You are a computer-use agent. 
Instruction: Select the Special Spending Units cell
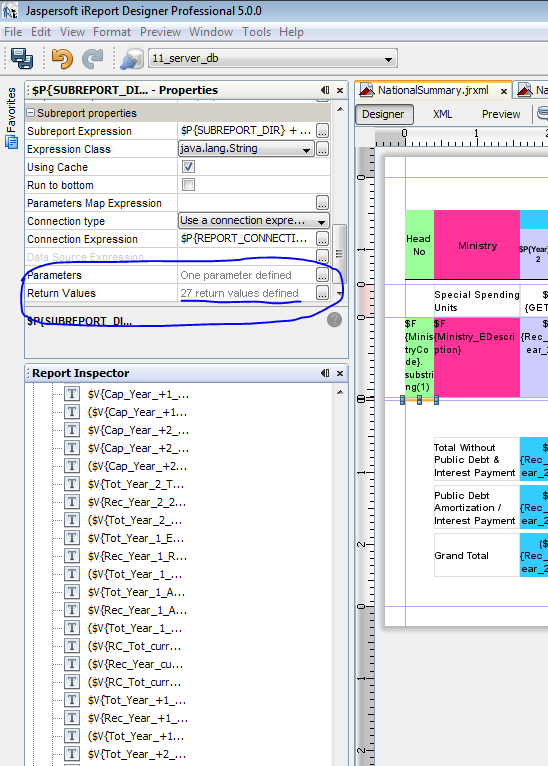tap(477, 301)
